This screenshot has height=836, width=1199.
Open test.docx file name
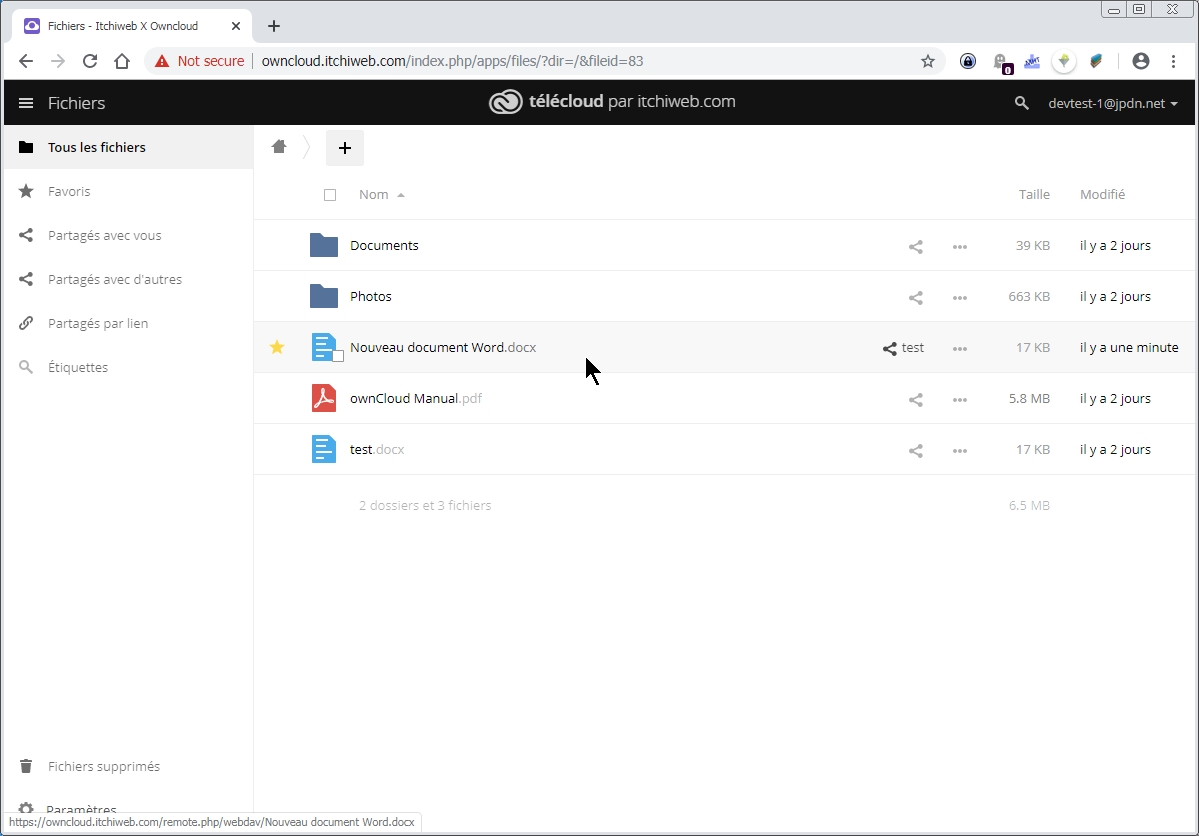376,450
